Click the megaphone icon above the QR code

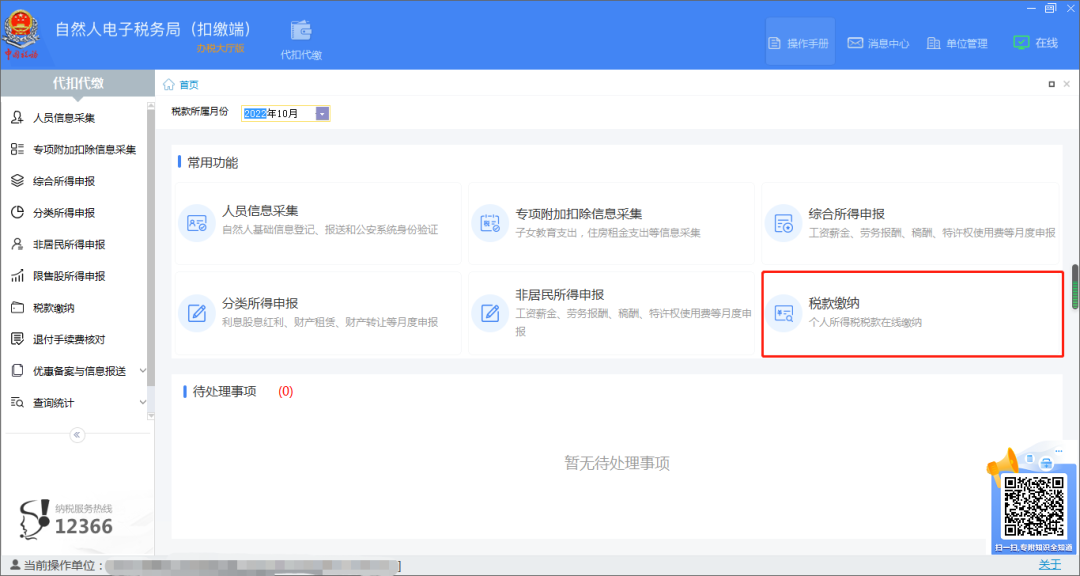point(1002,465)
